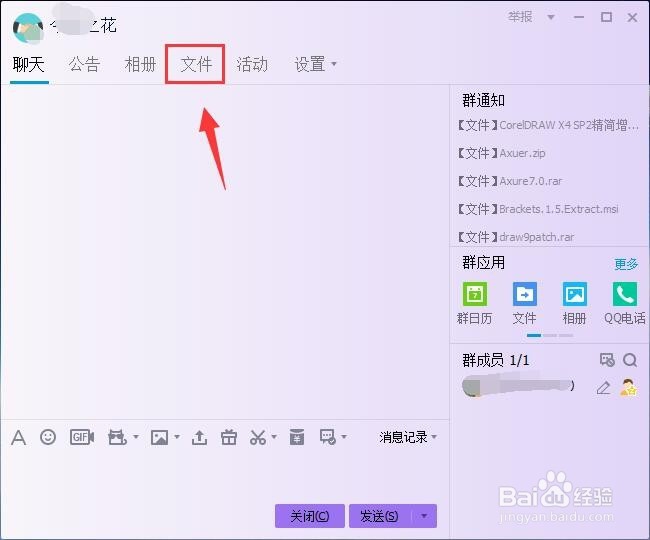Switch to the 活动 tab
Viewport: 650px width, 540px height.
252,64
